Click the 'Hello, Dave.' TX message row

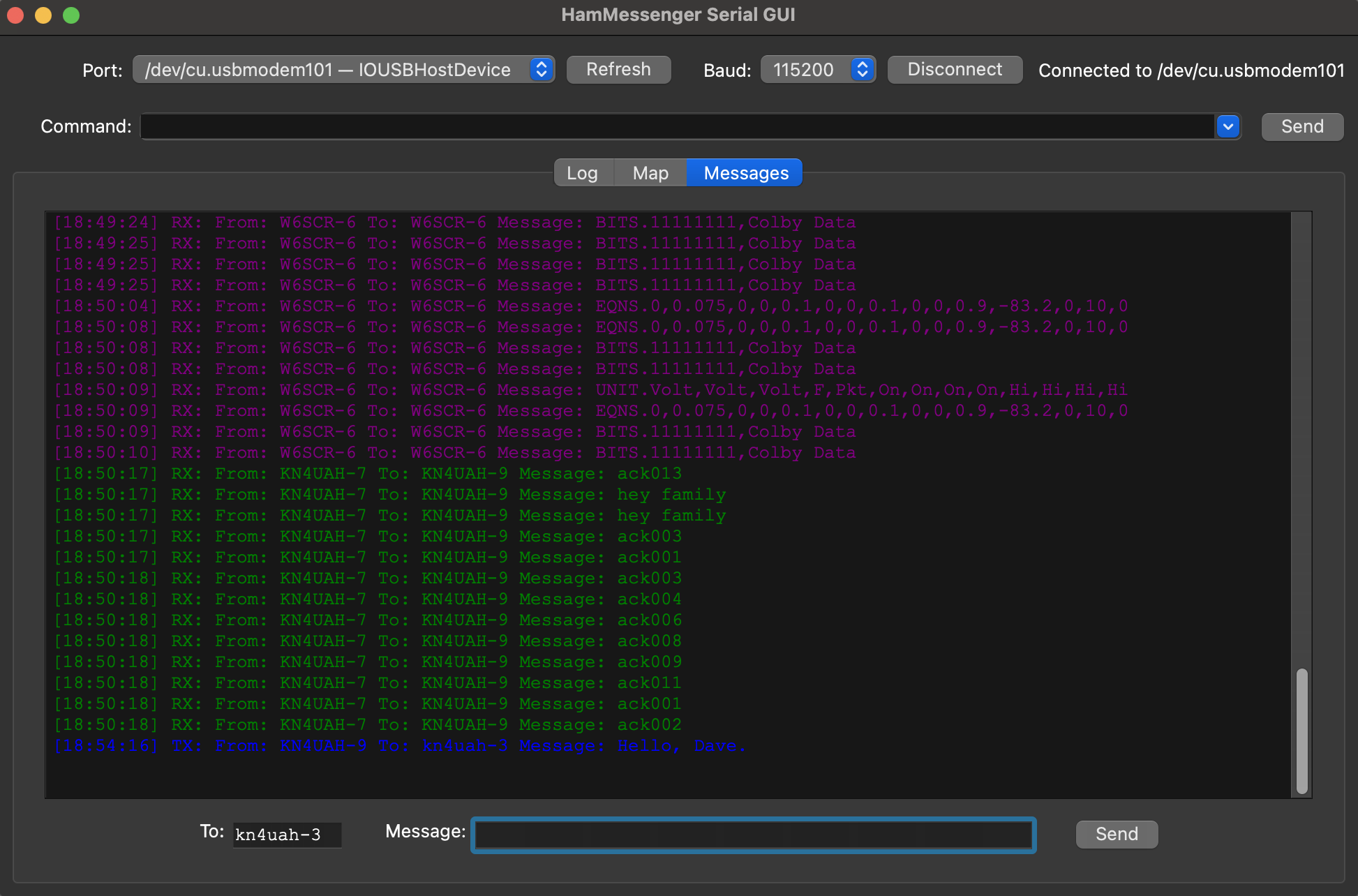(400, 745)
